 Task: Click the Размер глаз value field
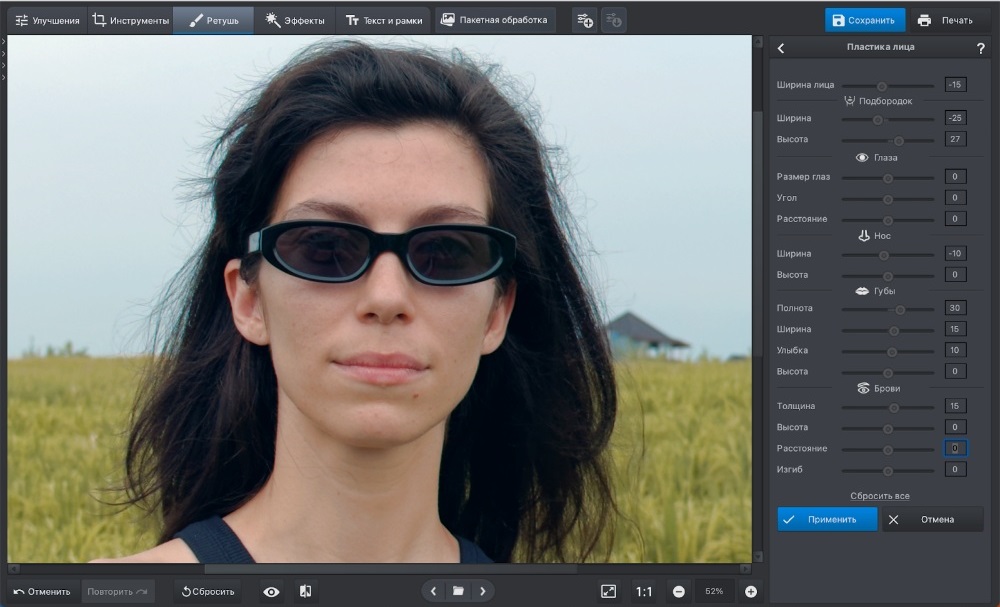tap(955, 177)
